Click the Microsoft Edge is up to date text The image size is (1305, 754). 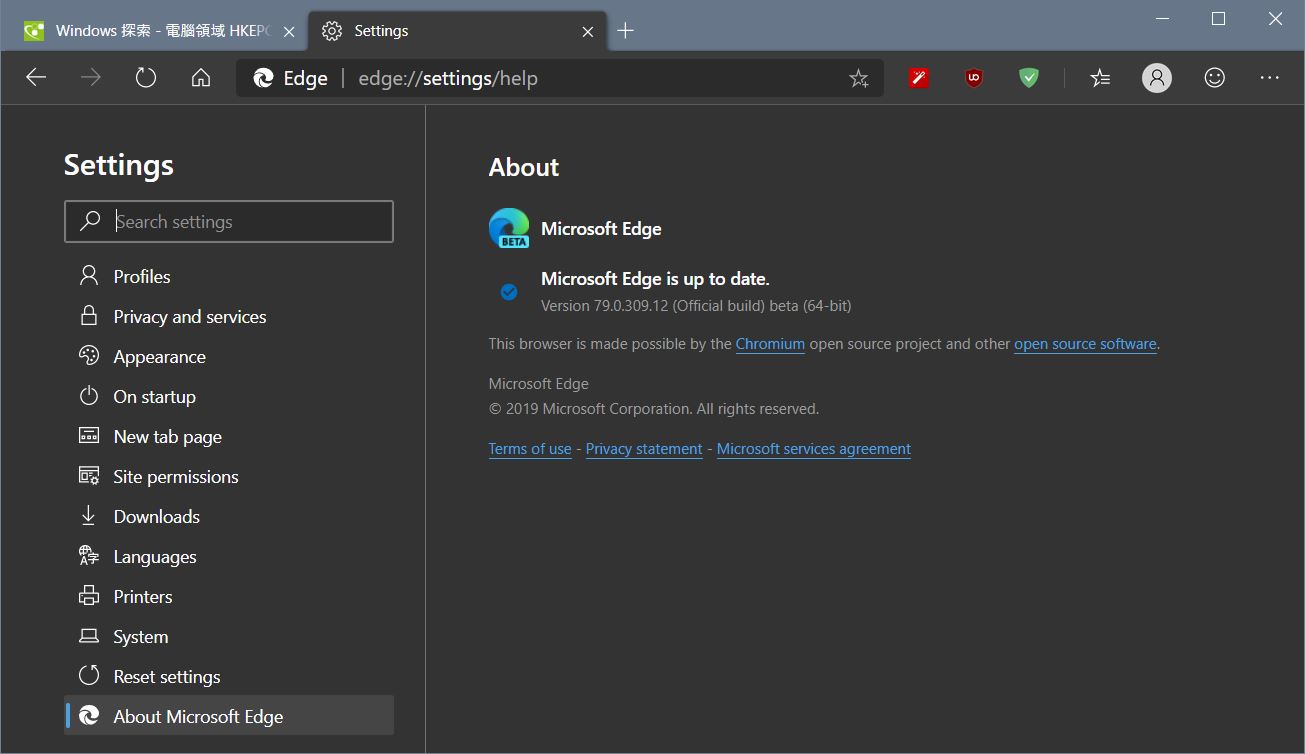(655, 279)
